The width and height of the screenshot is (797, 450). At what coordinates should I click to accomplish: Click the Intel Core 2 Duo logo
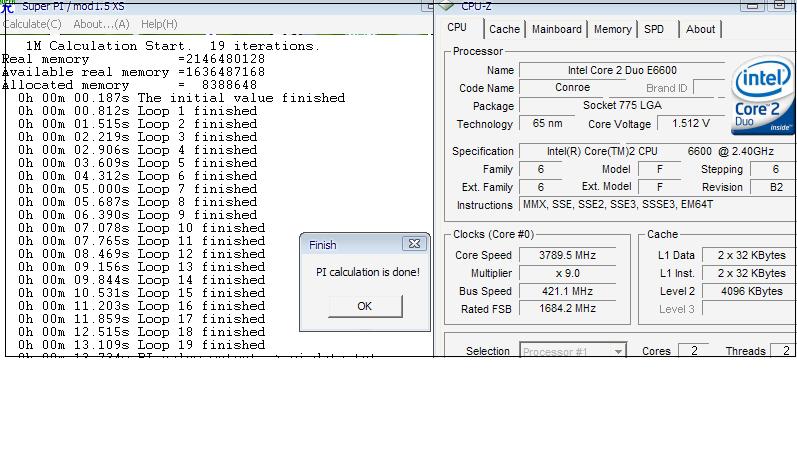[x=762, y=96]
